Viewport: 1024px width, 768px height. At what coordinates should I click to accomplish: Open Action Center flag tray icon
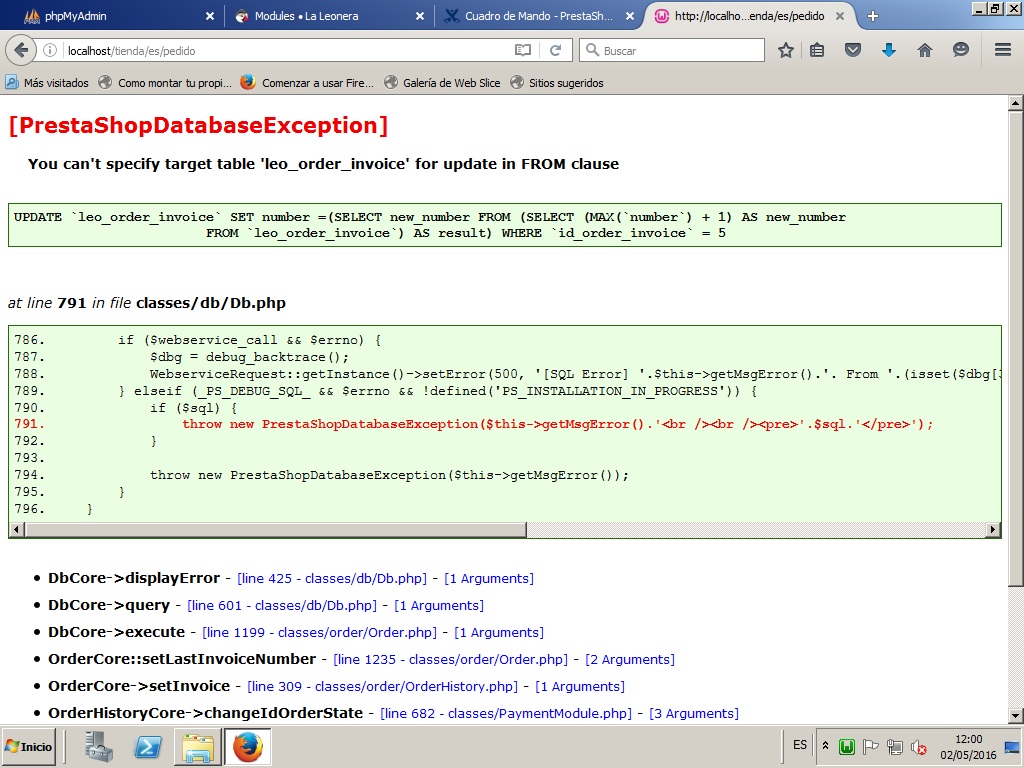[x=871, y=746]
